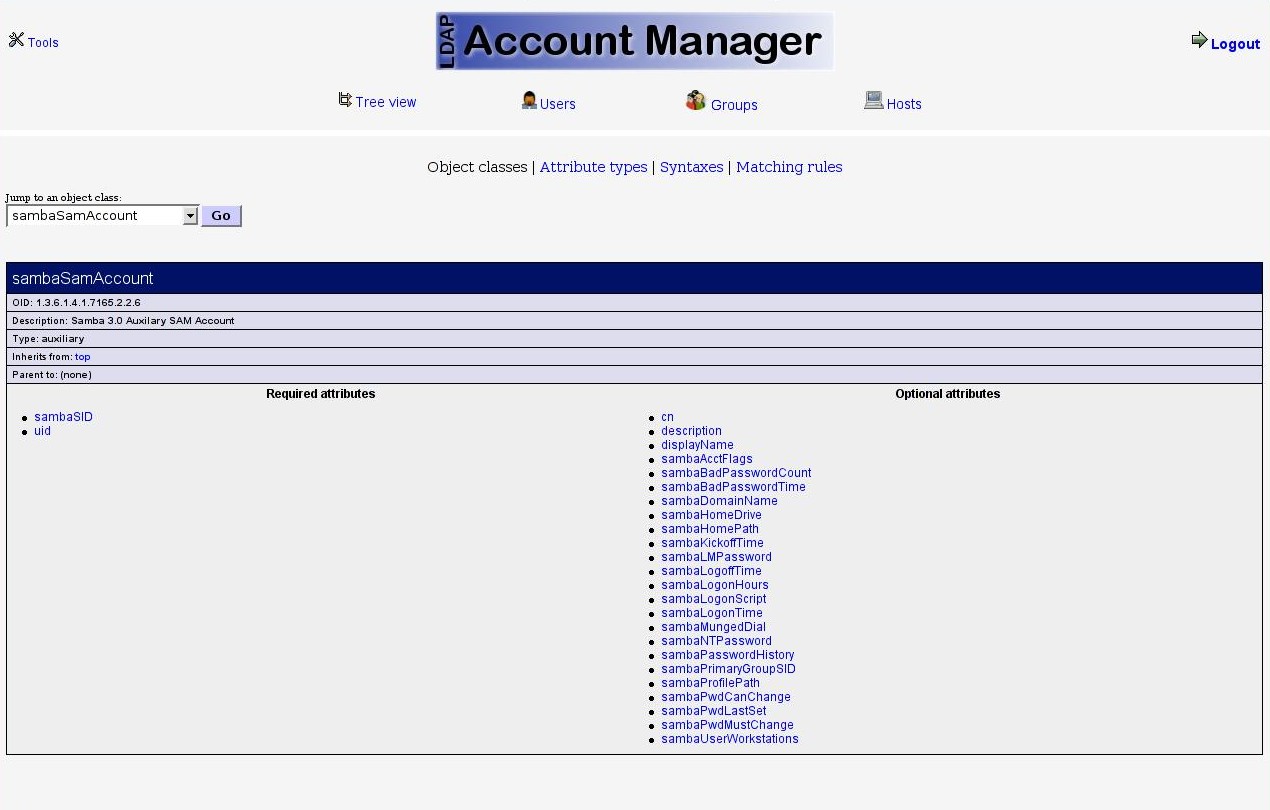Select the sambaUserWorkstations attribute link
1270x810 pixels.
(x=729, y=739)
